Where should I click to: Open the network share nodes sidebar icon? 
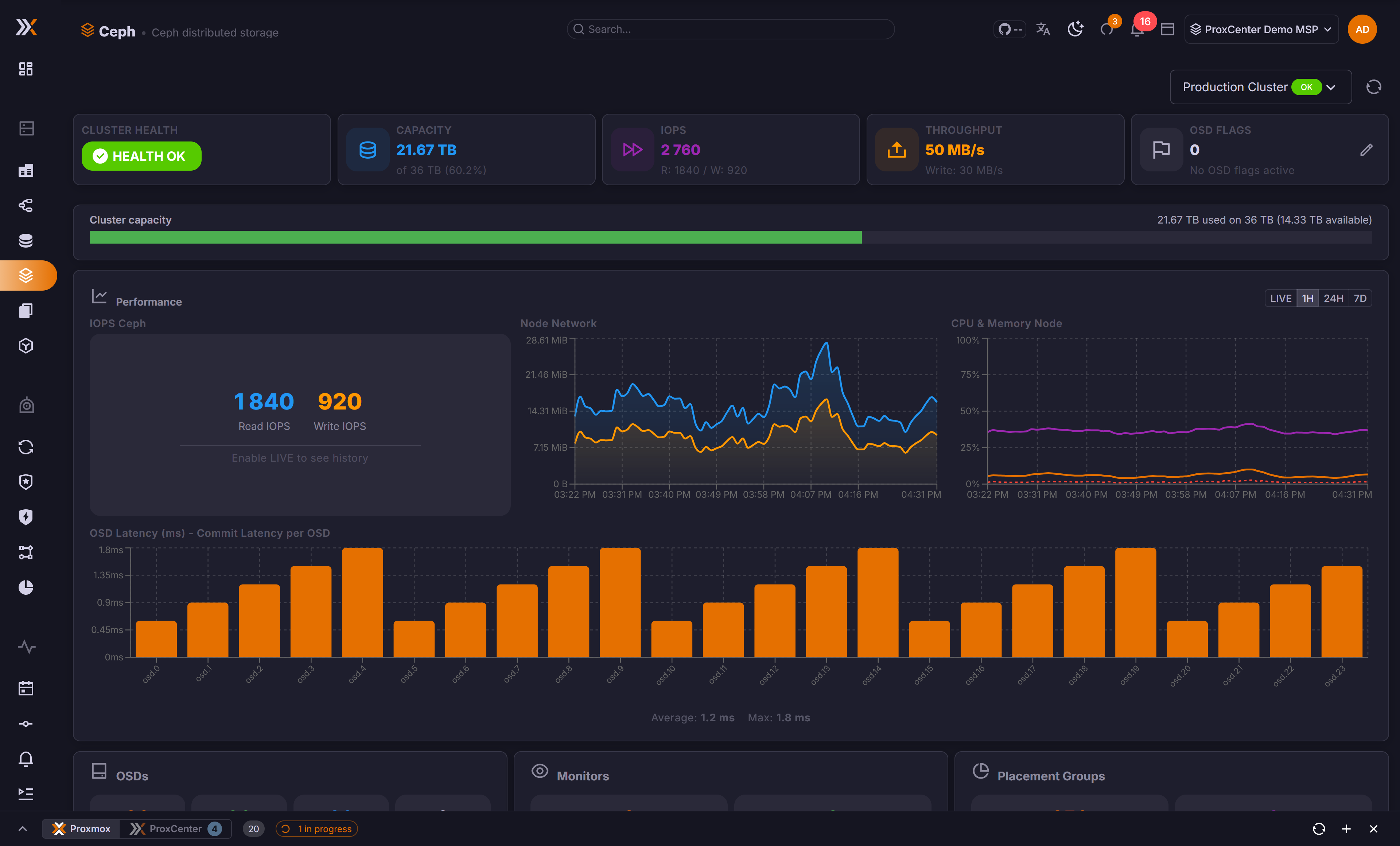[26, 205]
